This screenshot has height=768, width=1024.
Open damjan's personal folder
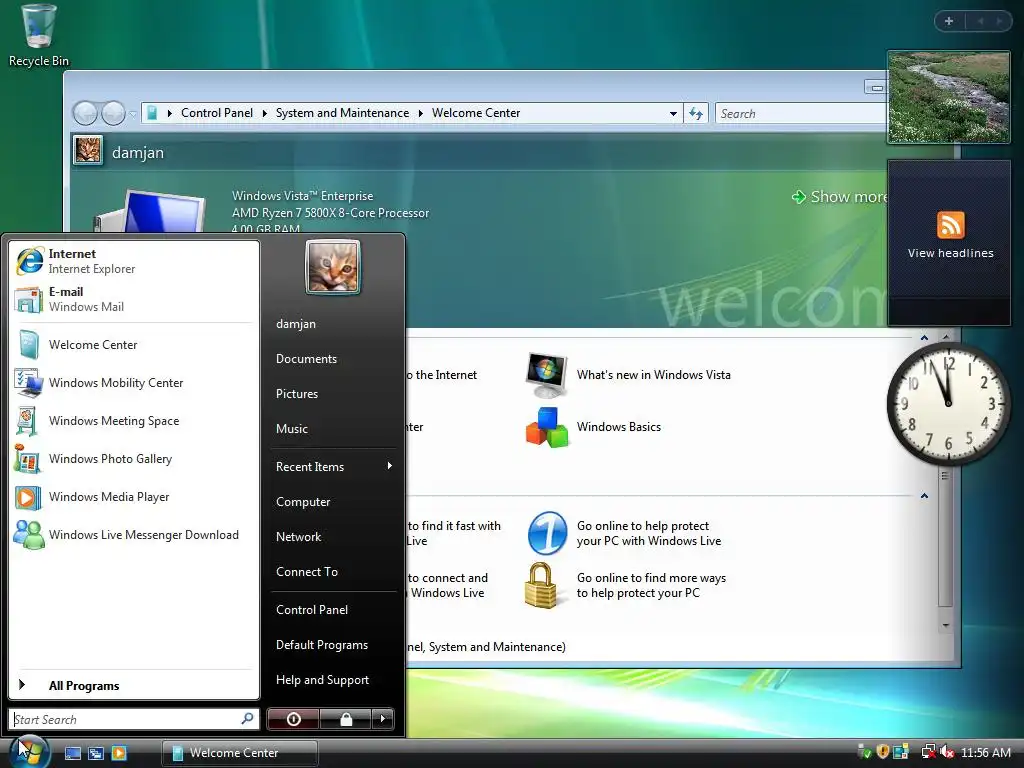tap(333, 324)
